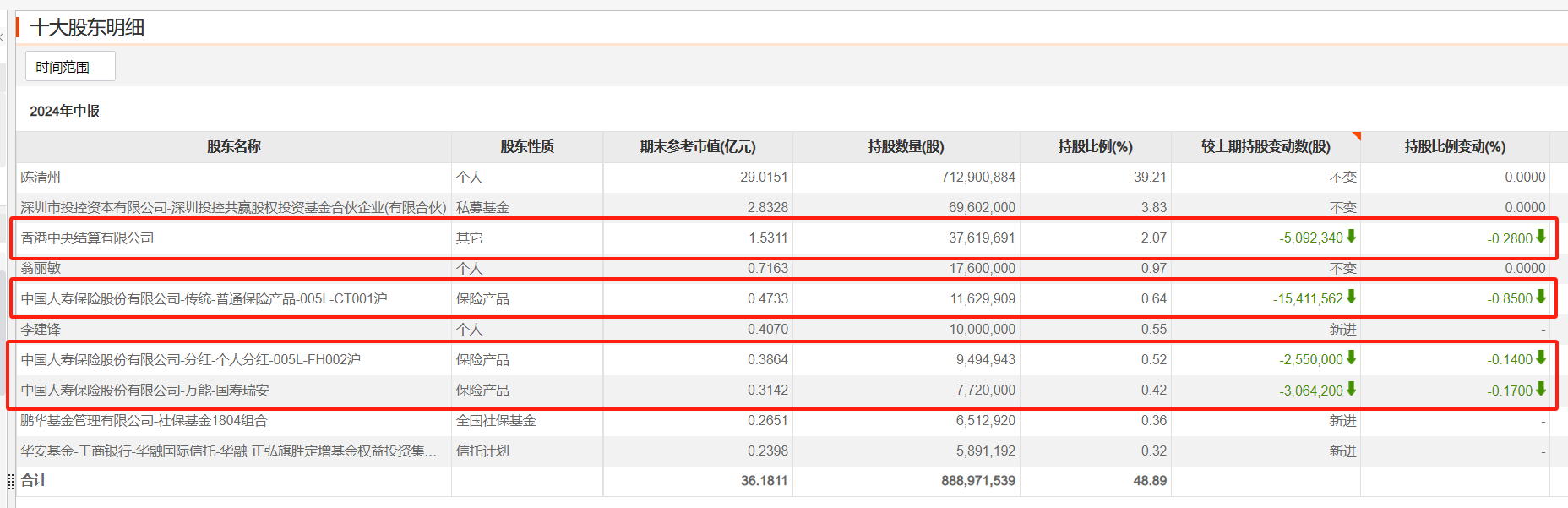Select share count 9,494,943
1568x508 pixels.
tap(986, 360)
